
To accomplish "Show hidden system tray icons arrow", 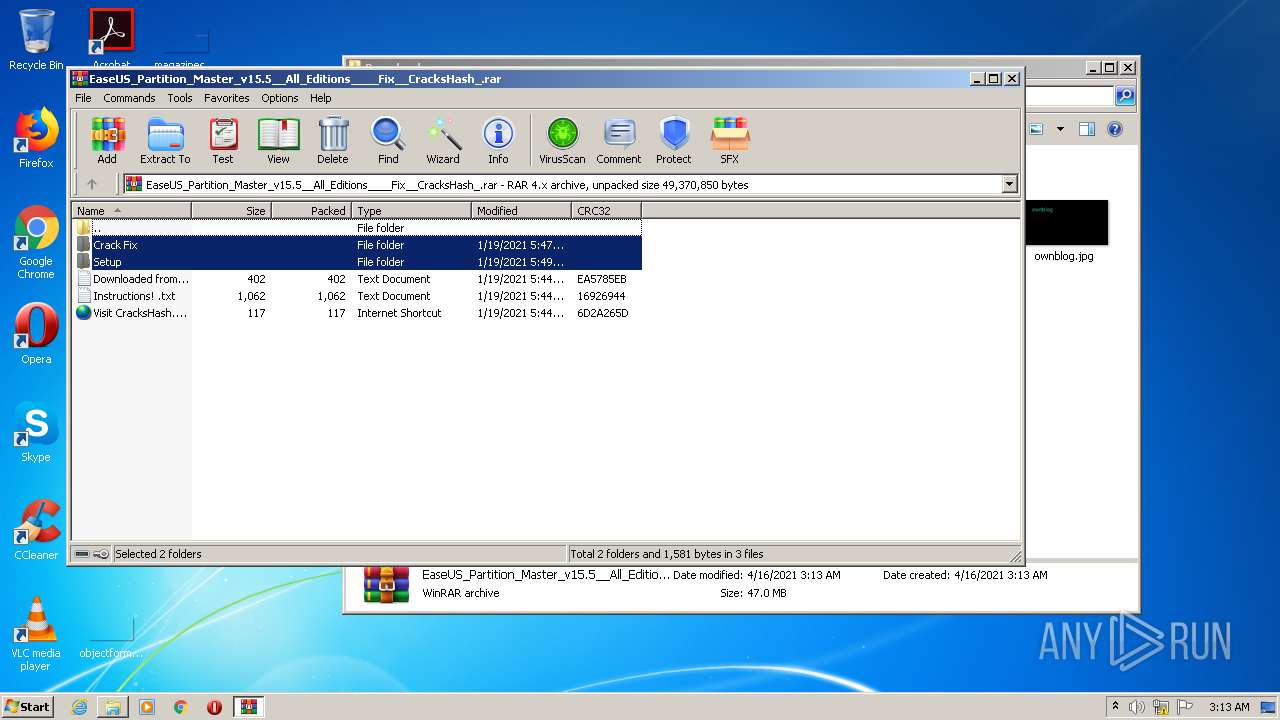I will [1115, 707].
